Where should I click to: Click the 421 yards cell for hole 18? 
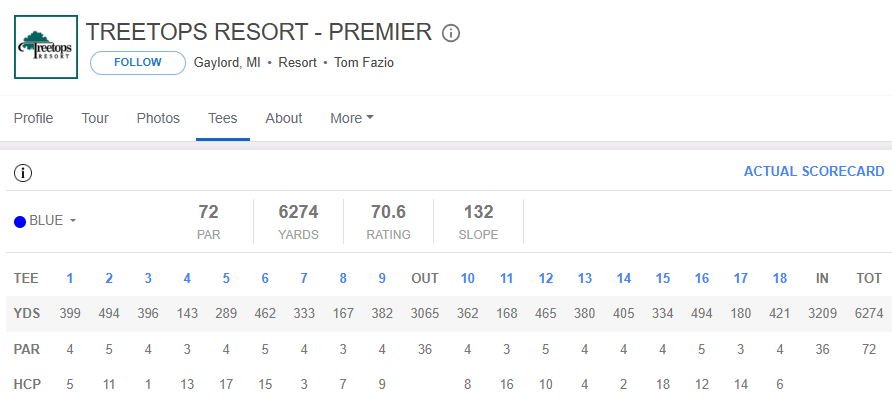click(x=779, y=313)
